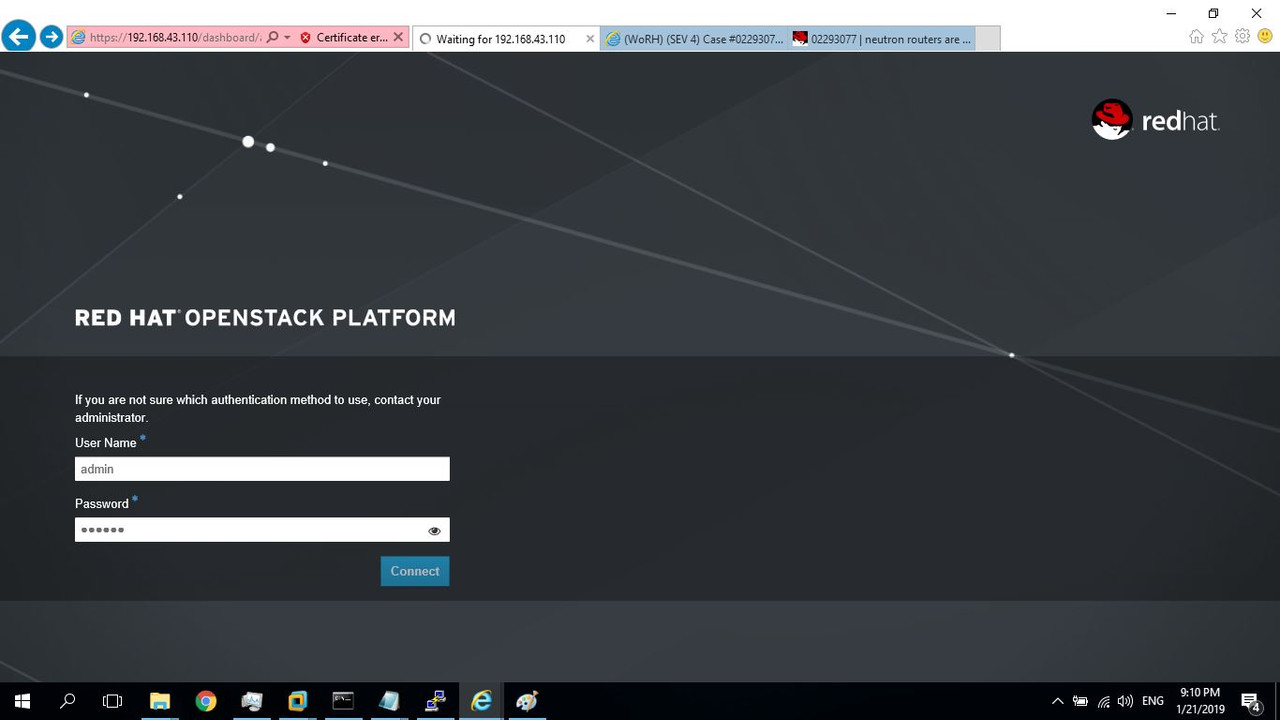
Task: Click the smiley feedback icon
Action: point(1265,37)
